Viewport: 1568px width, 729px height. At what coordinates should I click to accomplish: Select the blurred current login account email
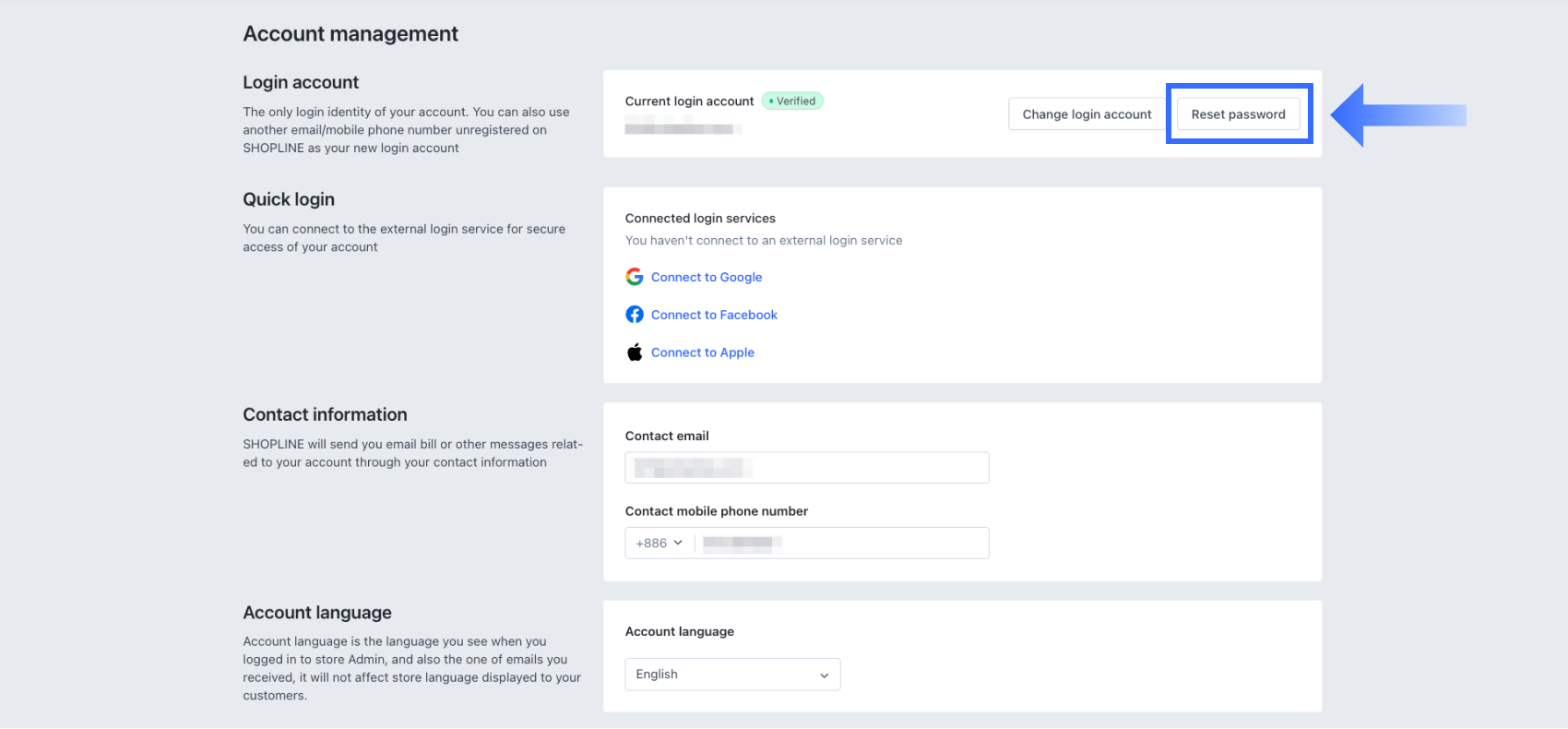point(683,129)
